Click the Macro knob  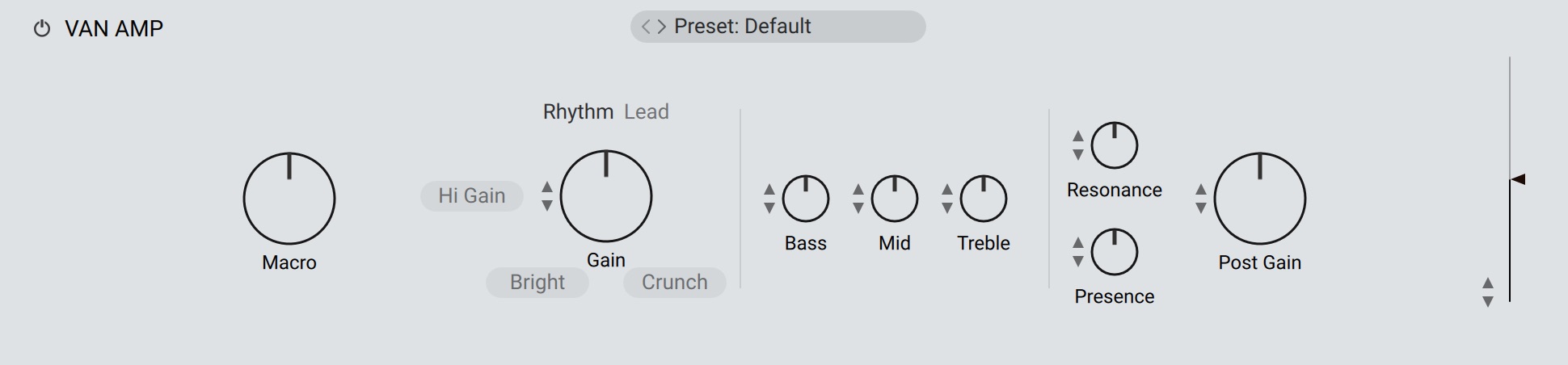pos(289,199)
